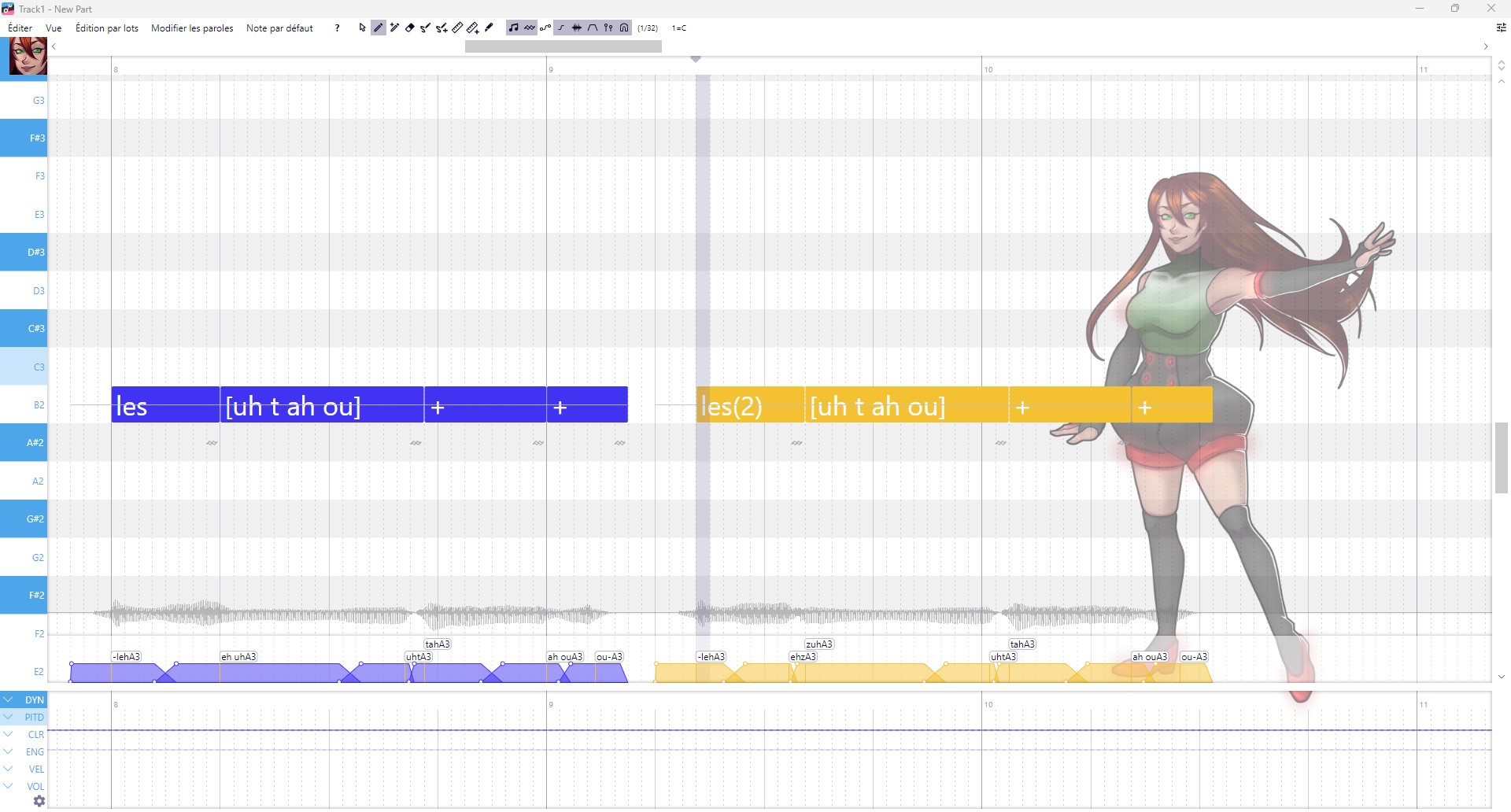
Task: Choose the pen plus tool
Action: click(x=394, y=28)
